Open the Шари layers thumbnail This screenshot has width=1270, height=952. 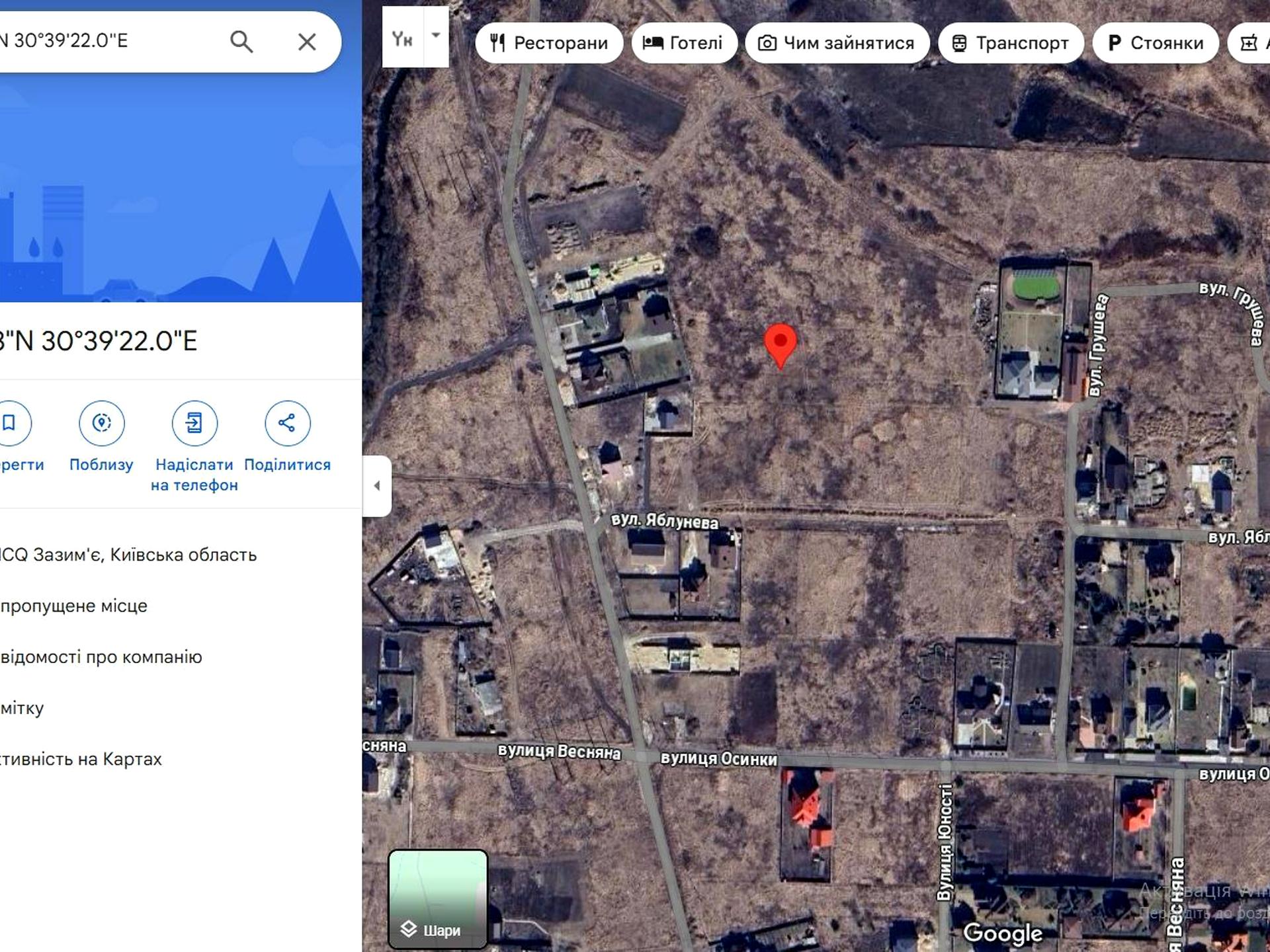click(438, 899)
